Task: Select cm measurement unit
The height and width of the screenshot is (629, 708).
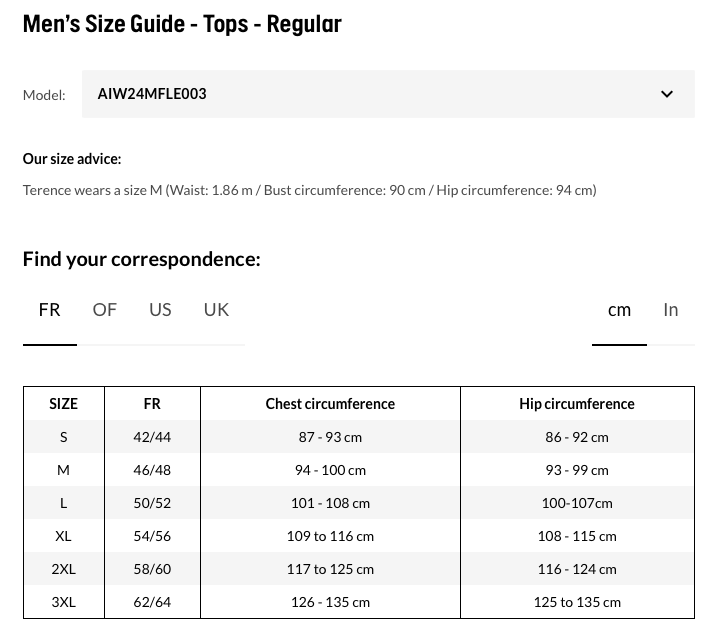Action: pyautogui.click(x=619, y=310)
